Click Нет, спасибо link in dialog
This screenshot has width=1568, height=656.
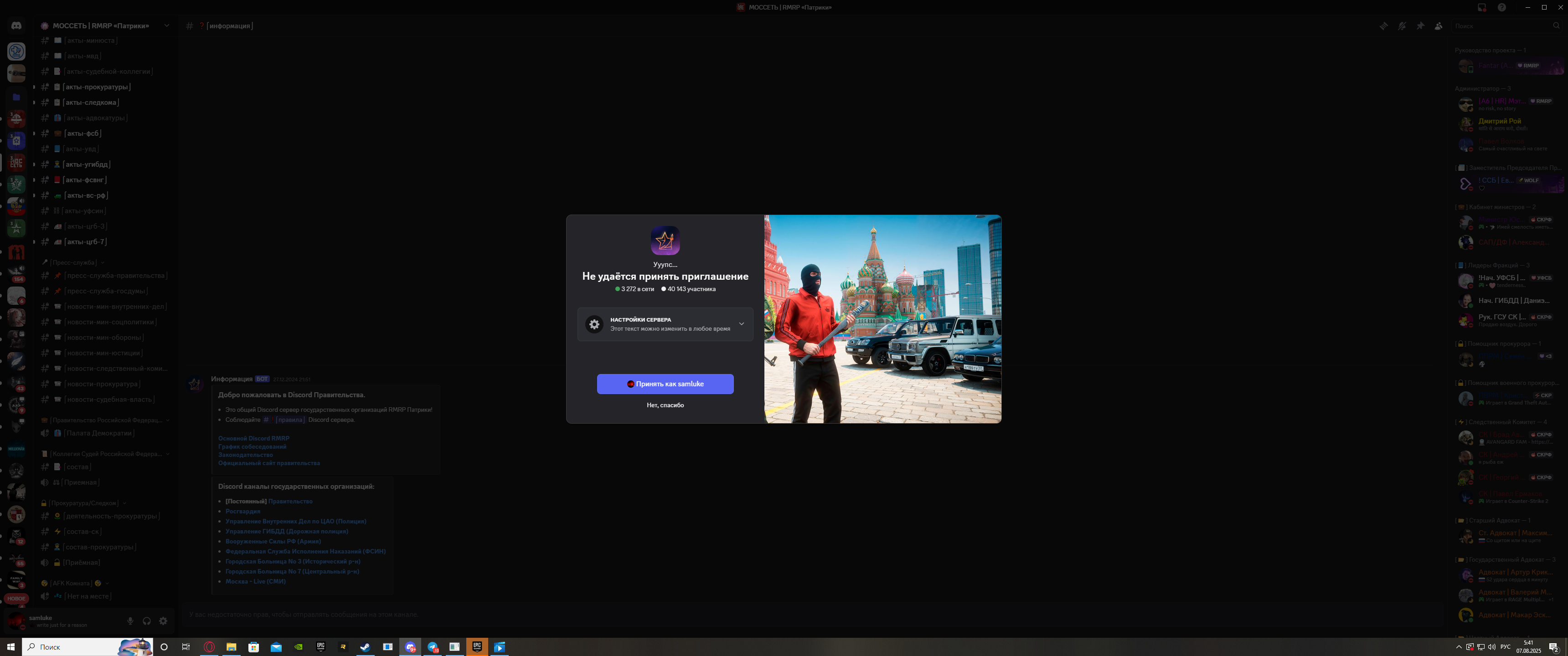pyautogui.click(x=665, y=405)
